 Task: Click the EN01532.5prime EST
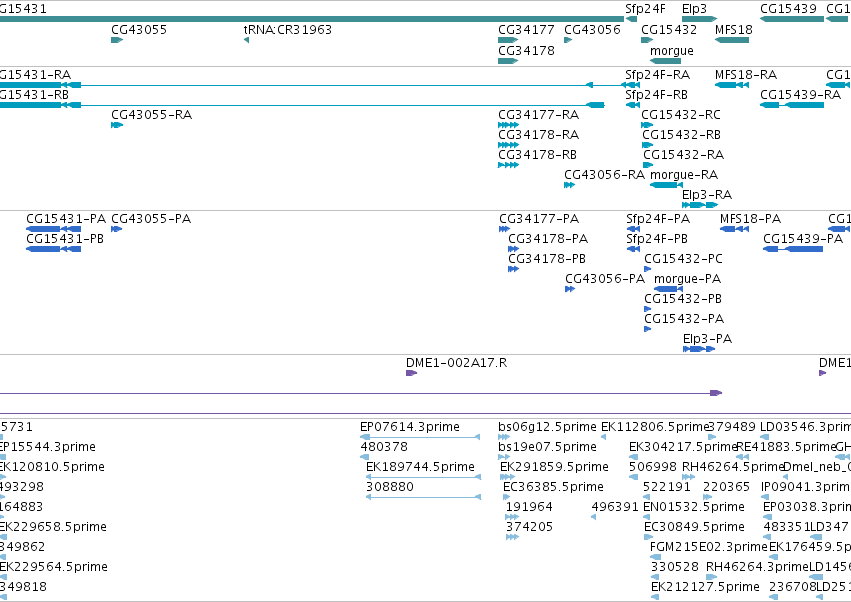pos(646,517)
